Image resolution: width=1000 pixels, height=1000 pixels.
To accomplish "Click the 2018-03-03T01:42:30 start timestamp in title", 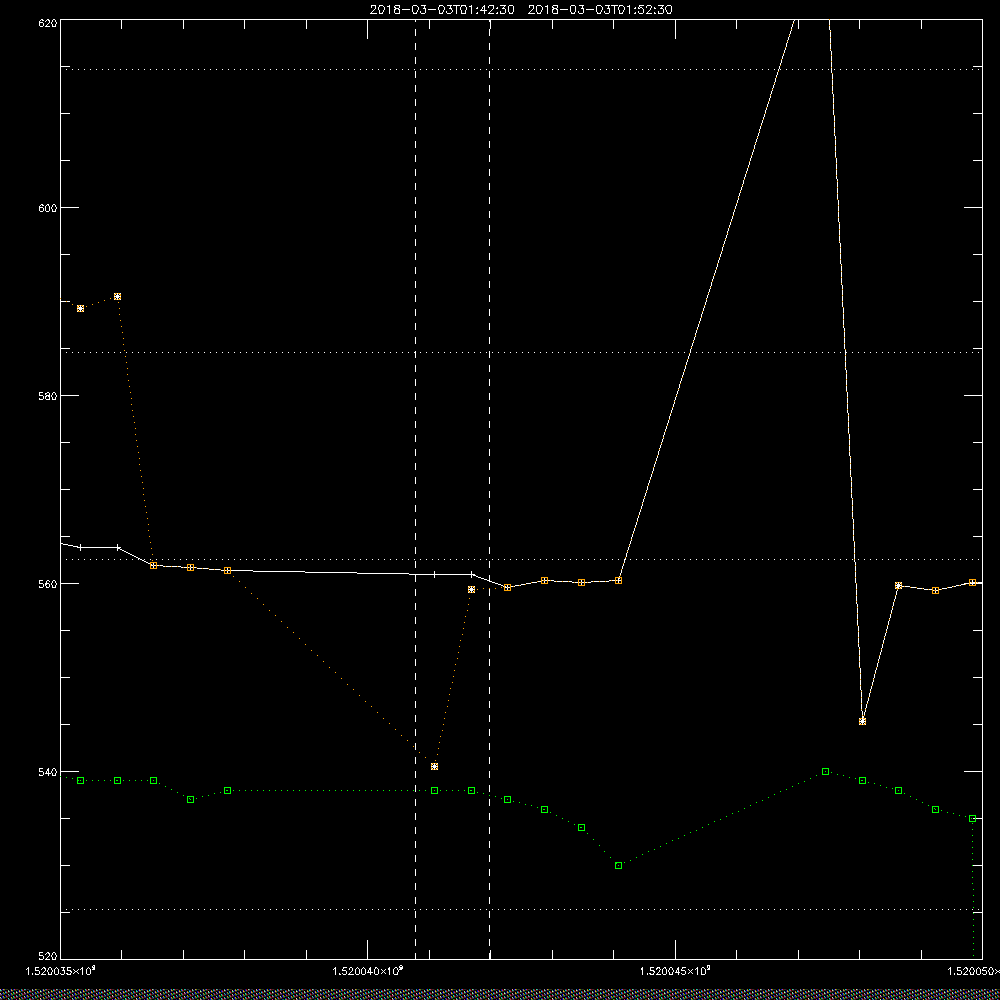I will point(442,10).
